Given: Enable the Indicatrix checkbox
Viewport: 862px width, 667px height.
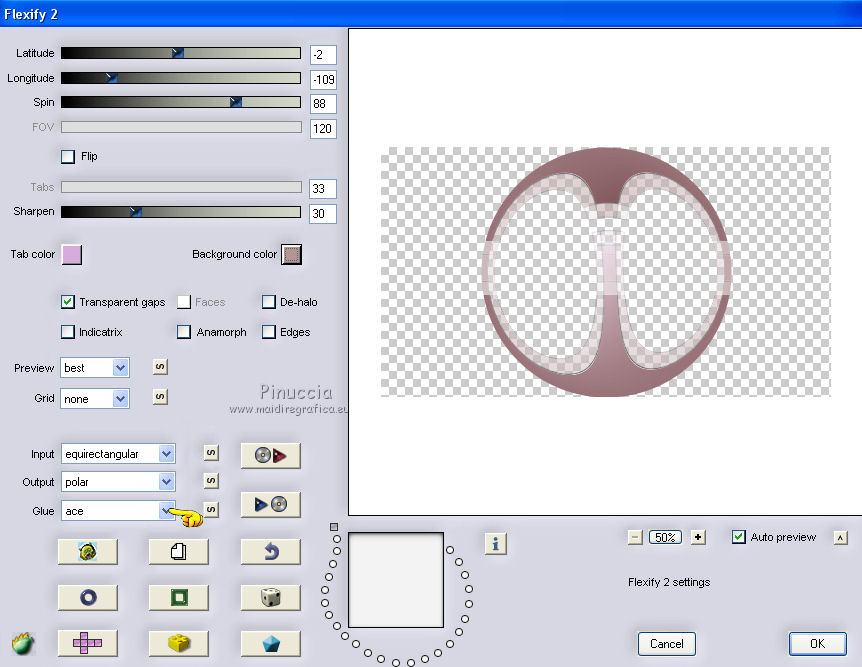Looking at the screenshot, I should pyautogui.click(x=68, y=332).
